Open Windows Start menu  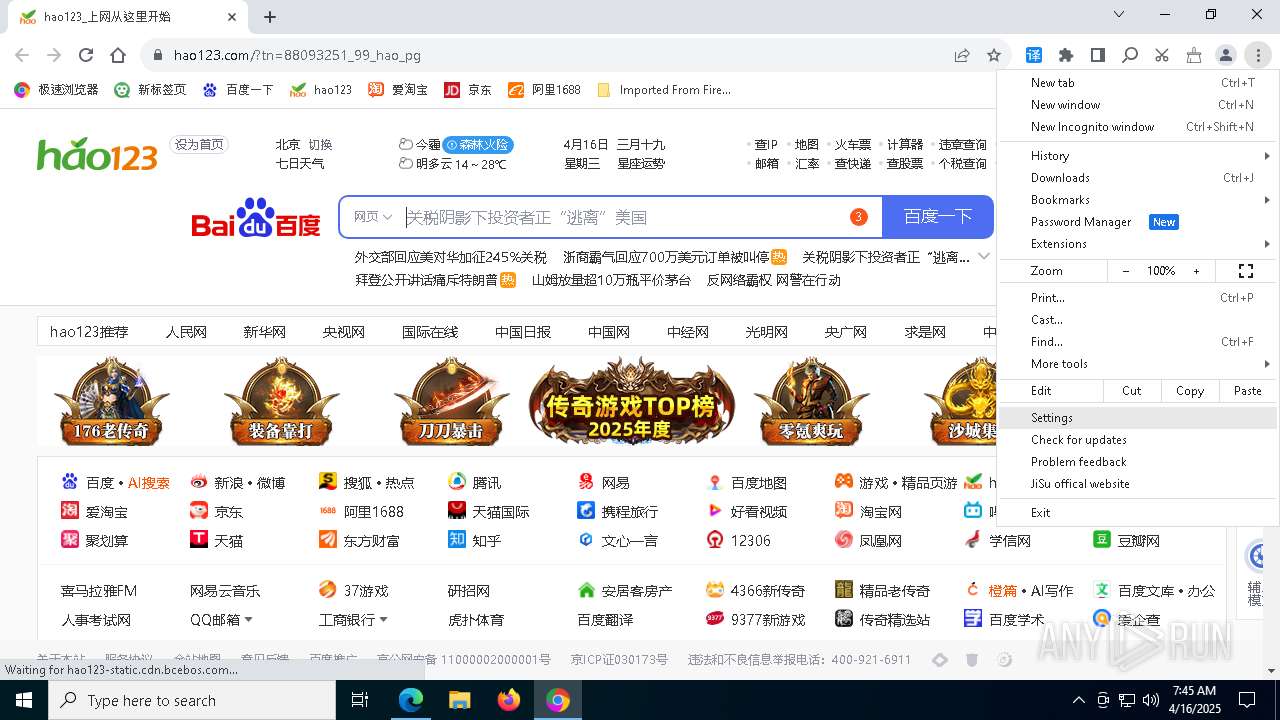click(24, 700)
